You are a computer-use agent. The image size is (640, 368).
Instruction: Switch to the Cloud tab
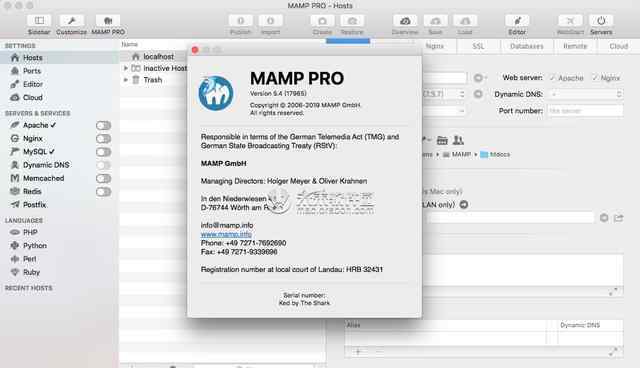click(x=618, y=46)
